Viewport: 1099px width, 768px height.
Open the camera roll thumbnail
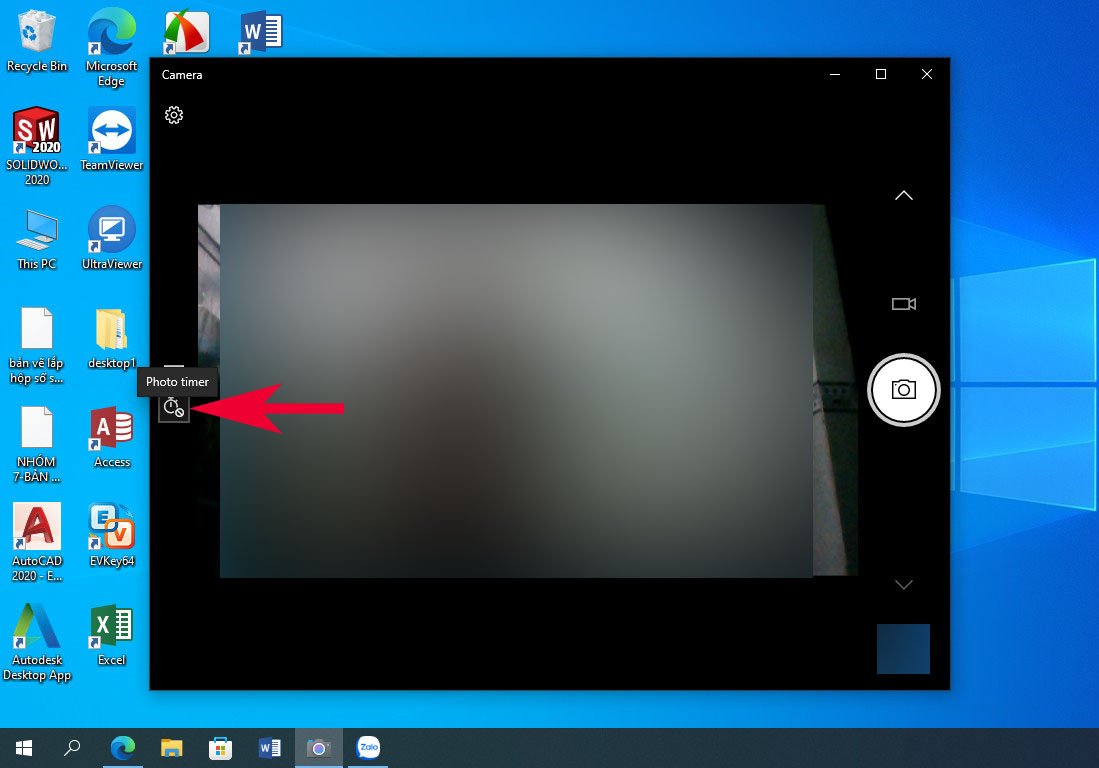(903, 649)
